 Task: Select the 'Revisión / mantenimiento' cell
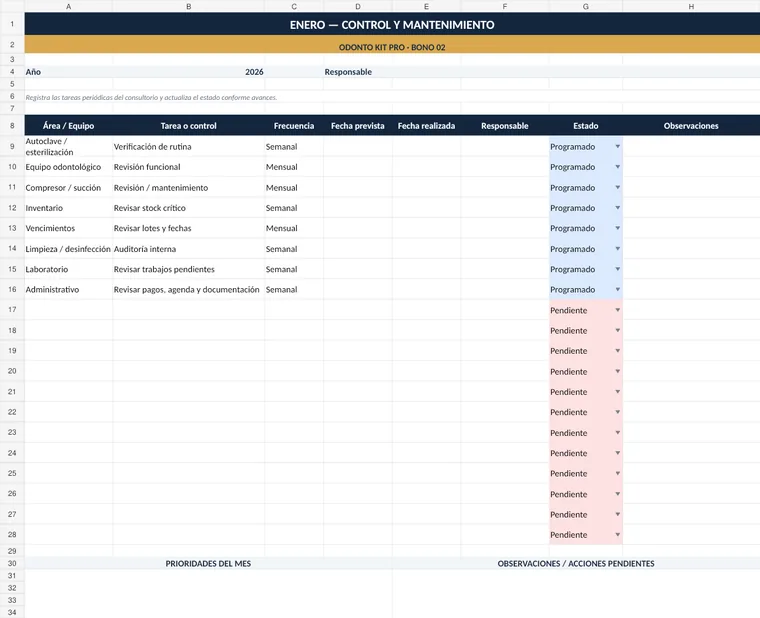[189, 188]
